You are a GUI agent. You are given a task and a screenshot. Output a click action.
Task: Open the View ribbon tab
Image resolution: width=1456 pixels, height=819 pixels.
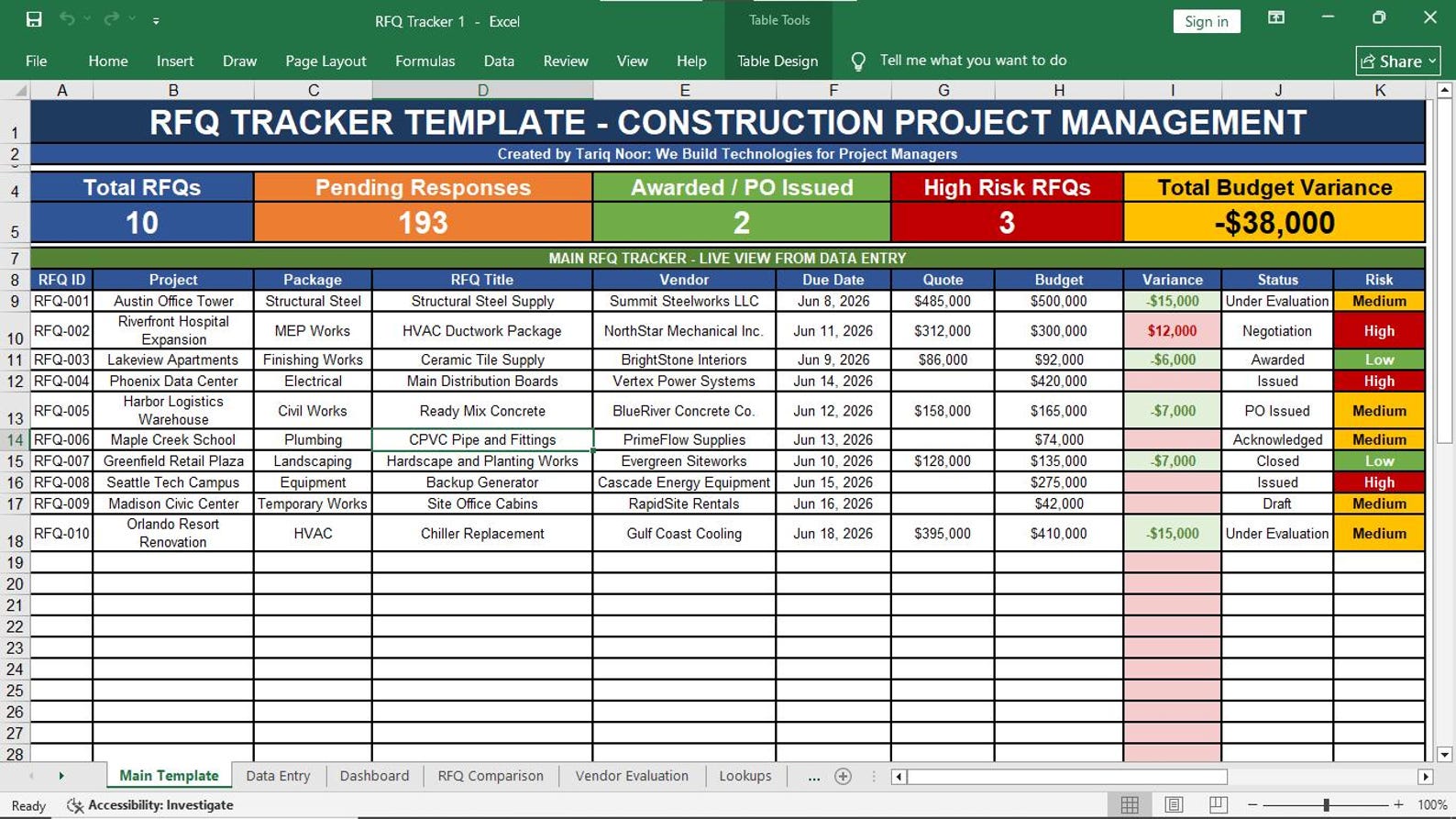point(632,61)
